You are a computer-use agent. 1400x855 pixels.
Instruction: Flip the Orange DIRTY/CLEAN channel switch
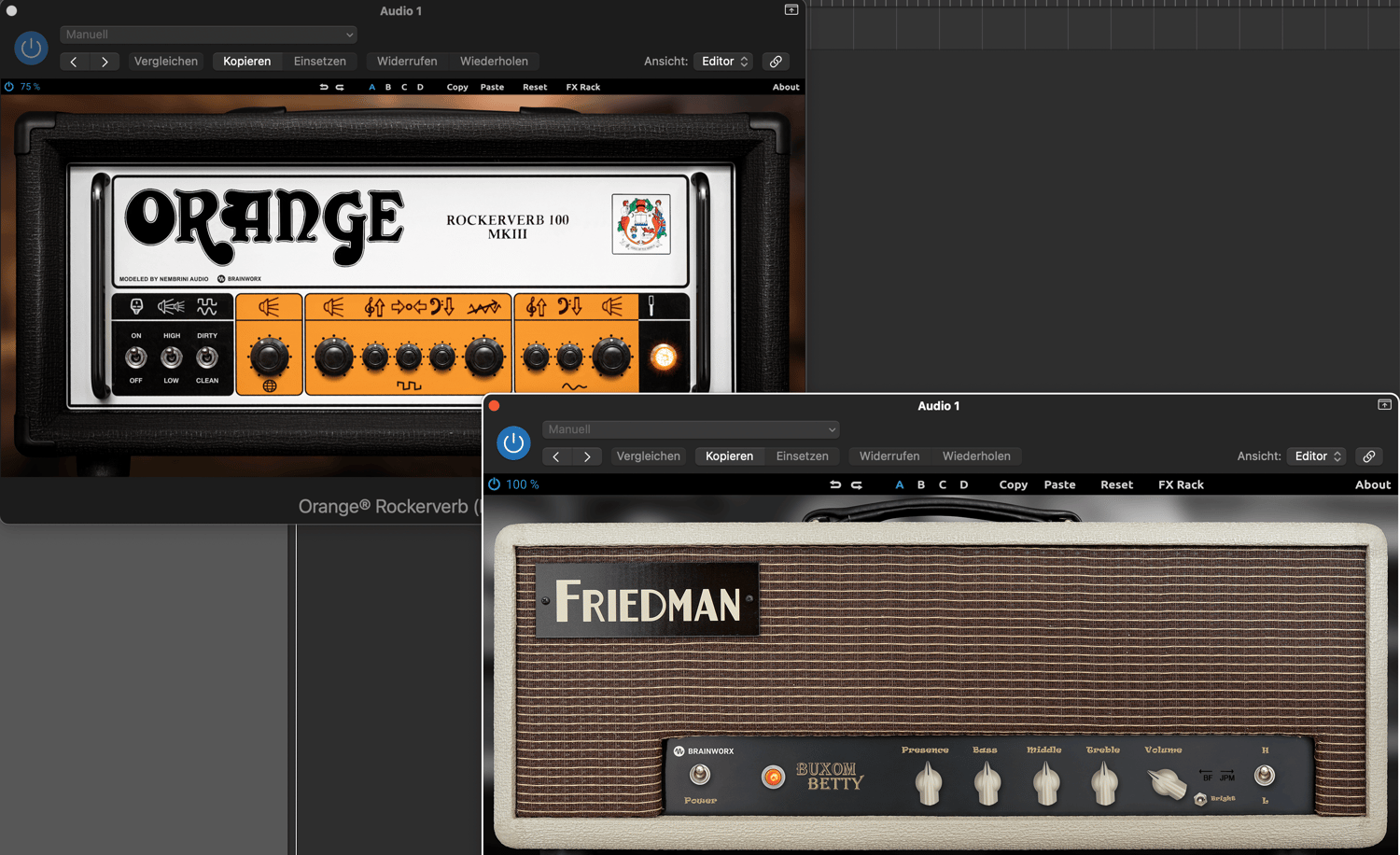[207, 357]
